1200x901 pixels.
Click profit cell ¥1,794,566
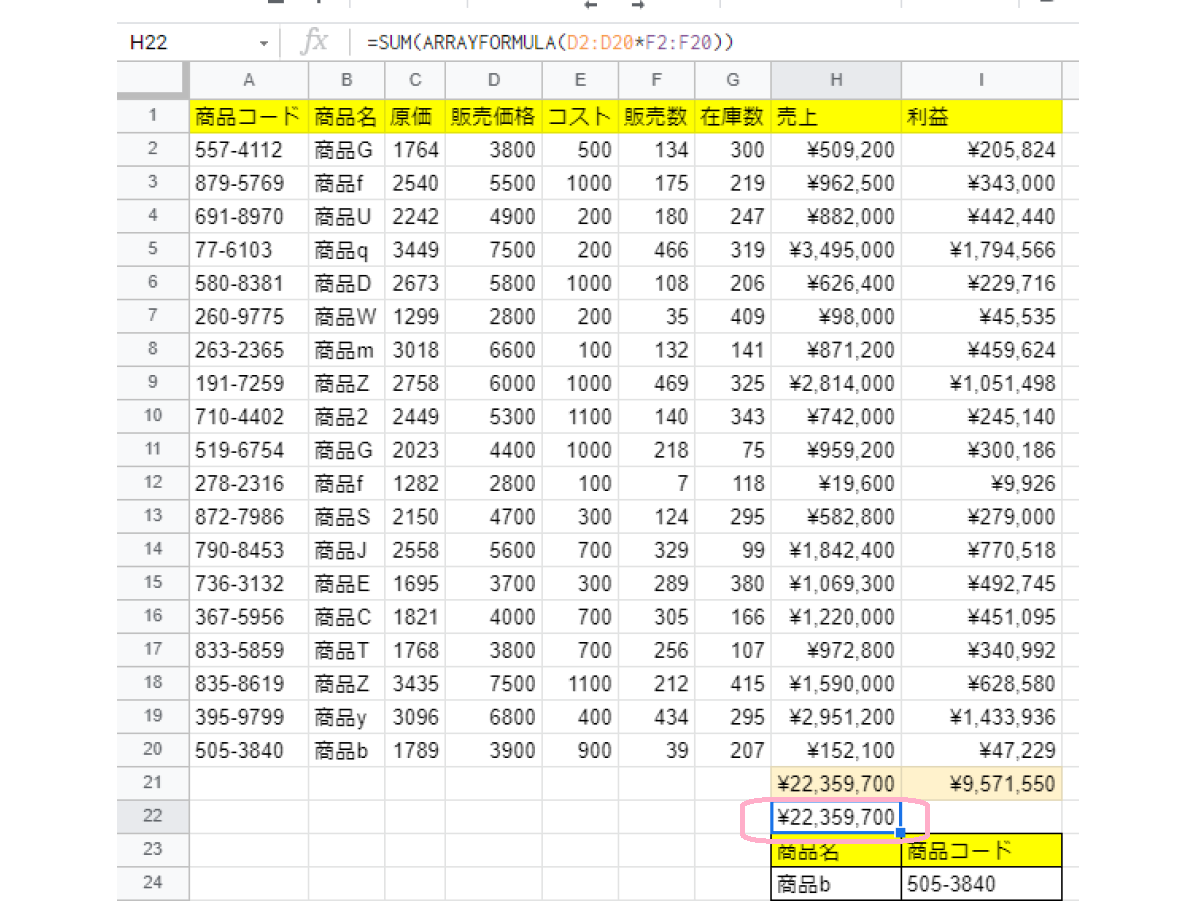click(x=981, y=250)
